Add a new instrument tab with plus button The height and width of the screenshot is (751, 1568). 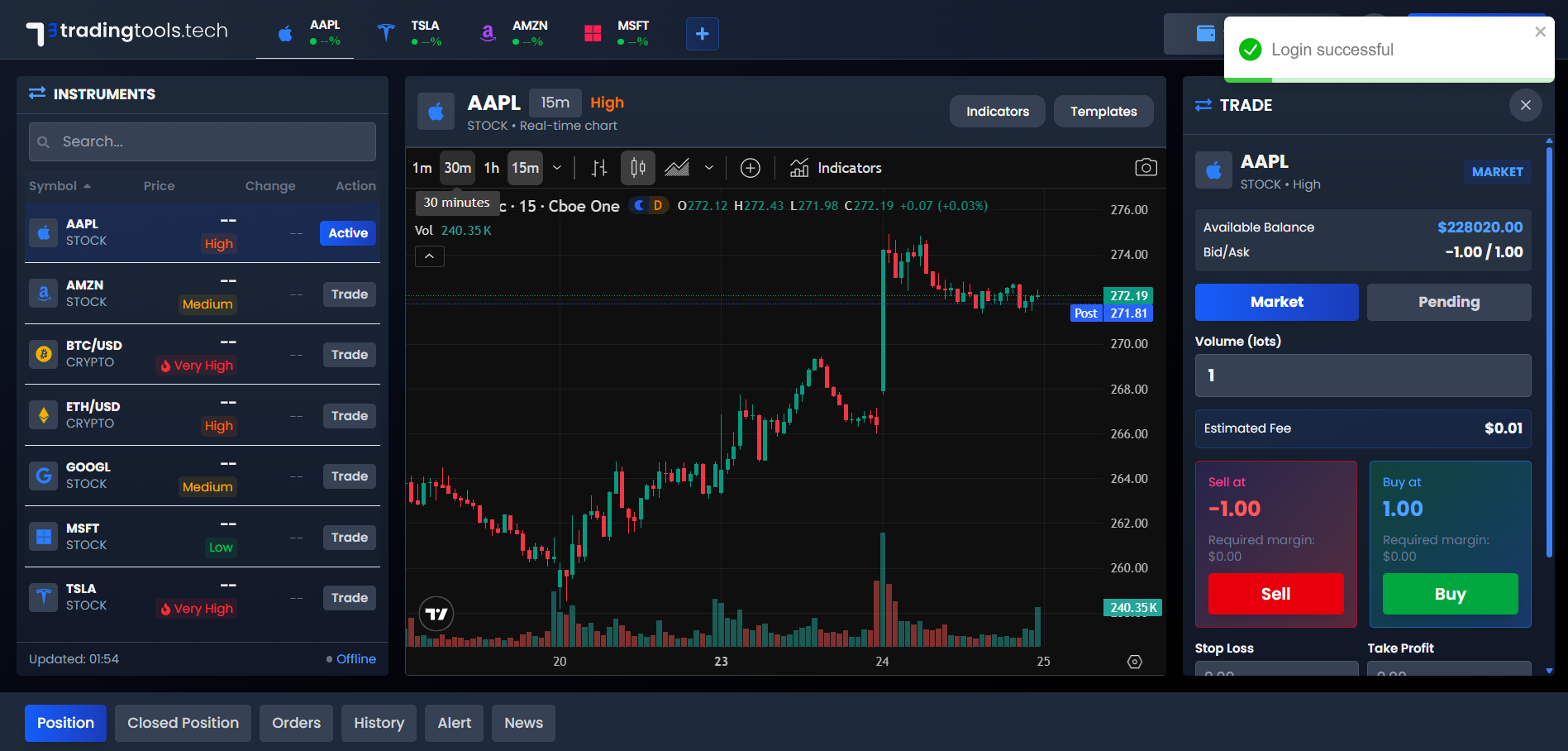point(702,34)
